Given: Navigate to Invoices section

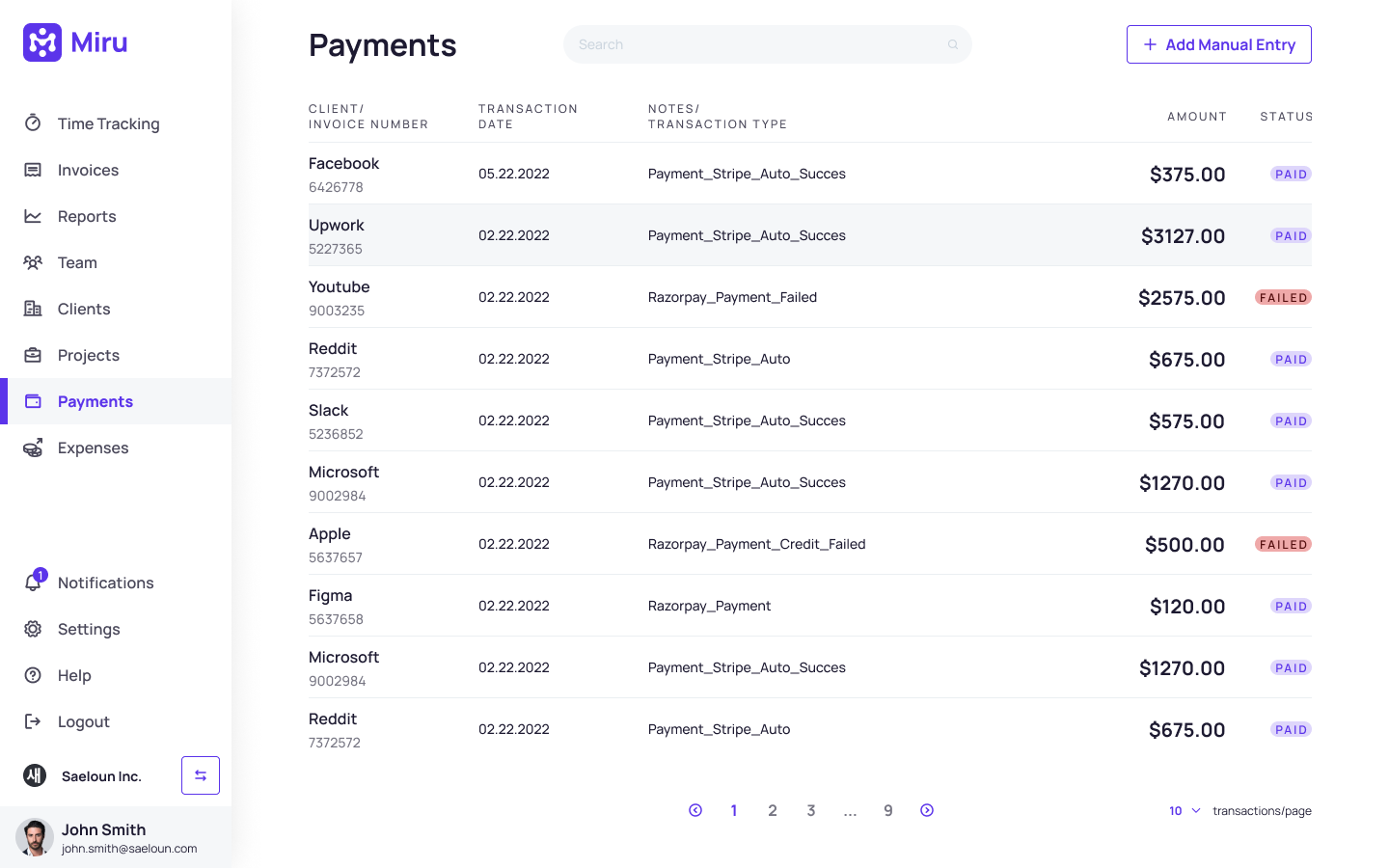Looking at the screenshot, I should coord(116,170).
